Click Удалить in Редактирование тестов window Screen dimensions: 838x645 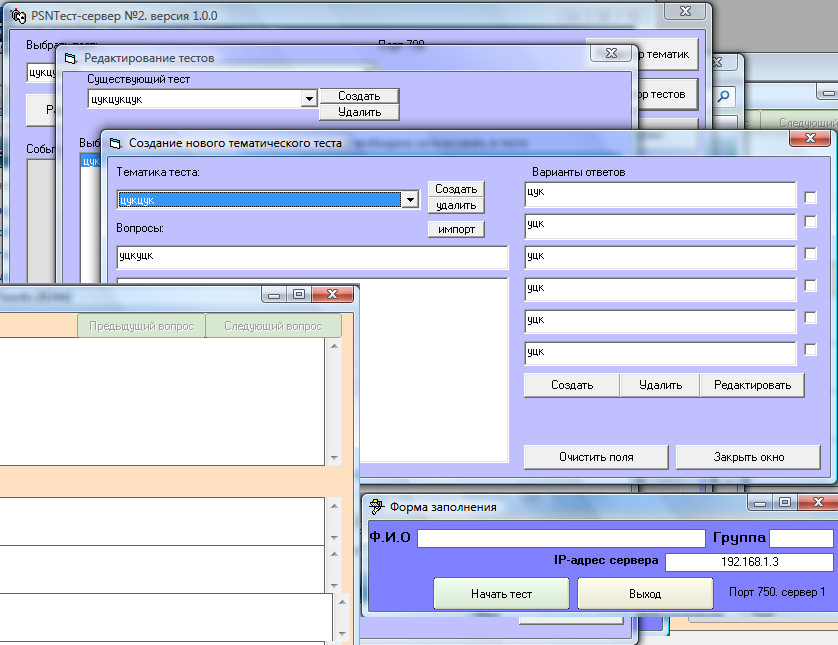tap(359, 112)
